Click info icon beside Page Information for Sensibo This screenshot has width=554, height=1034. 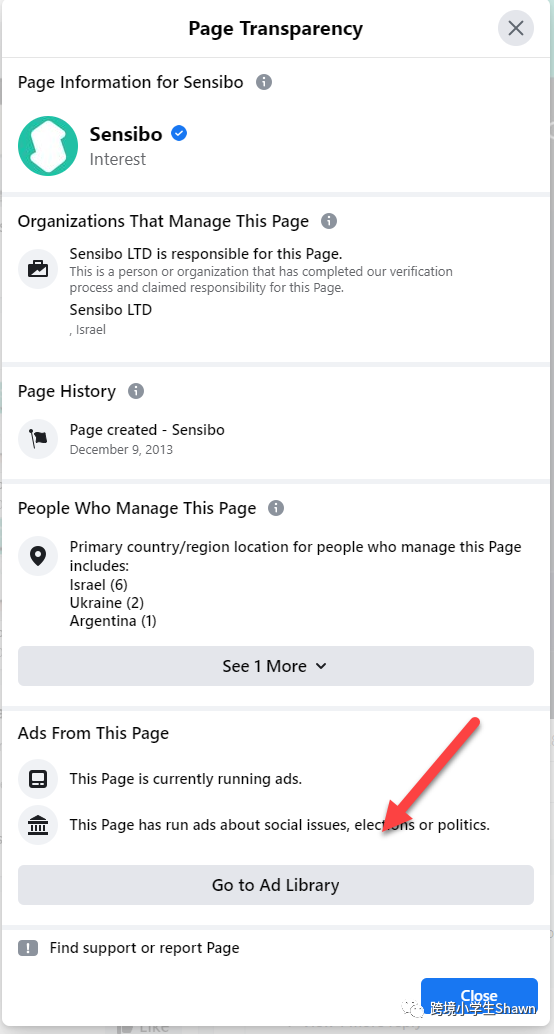pos(264,82)
